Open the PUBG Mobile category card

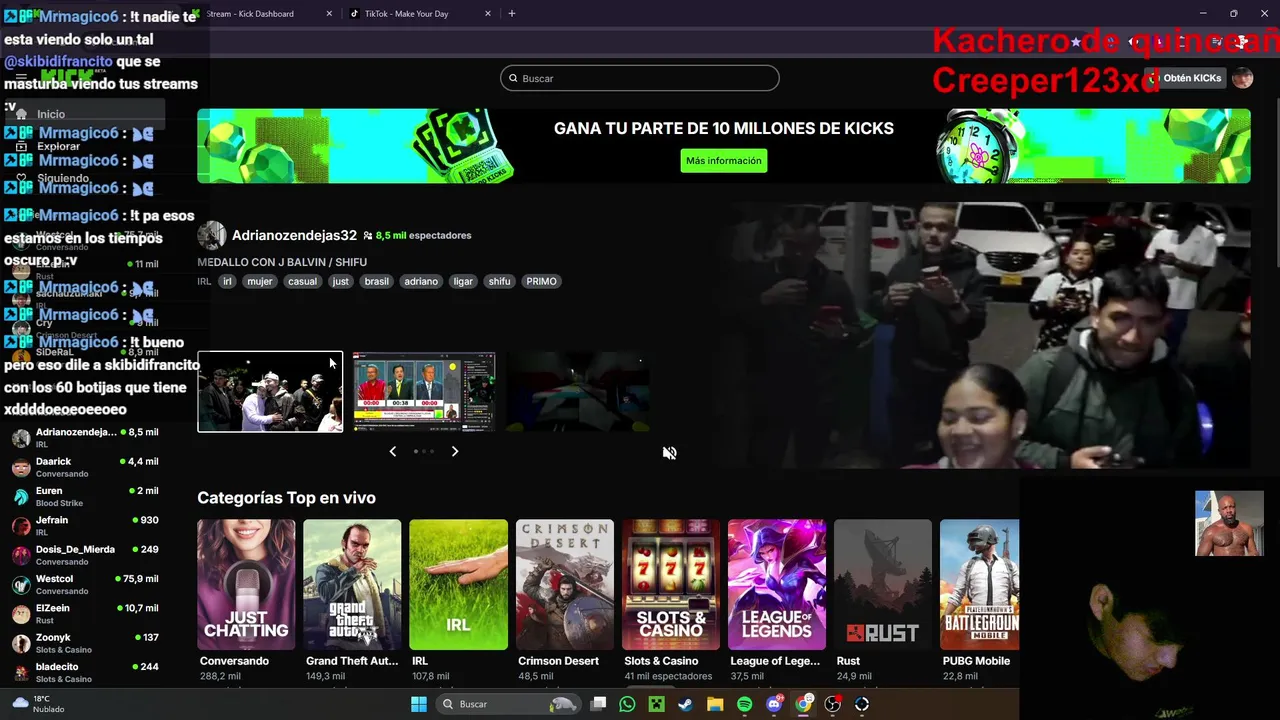click(980, 585)
